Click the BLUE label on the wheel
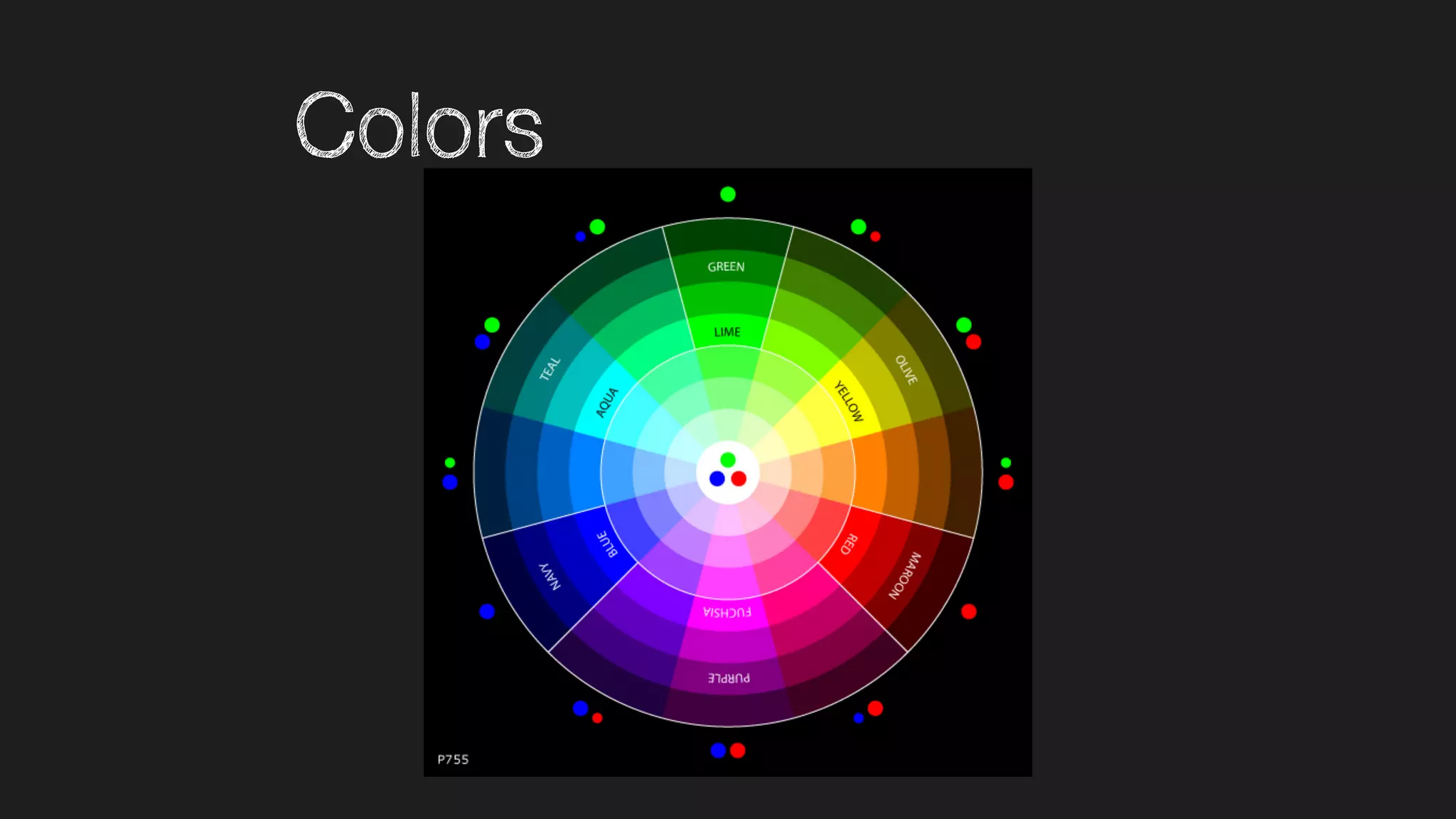 (607, 544)
